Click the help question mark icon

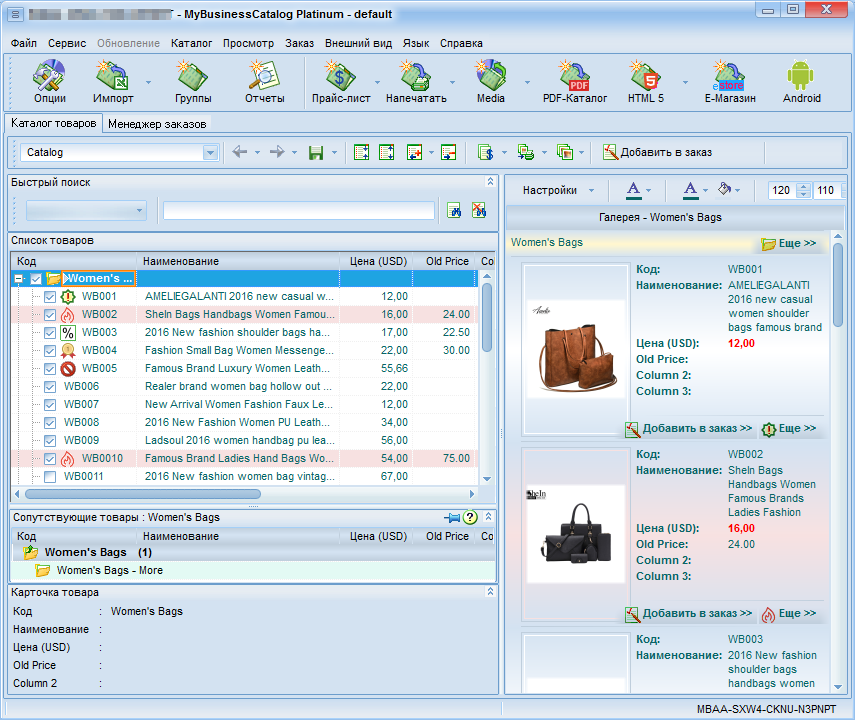(470, 517)
